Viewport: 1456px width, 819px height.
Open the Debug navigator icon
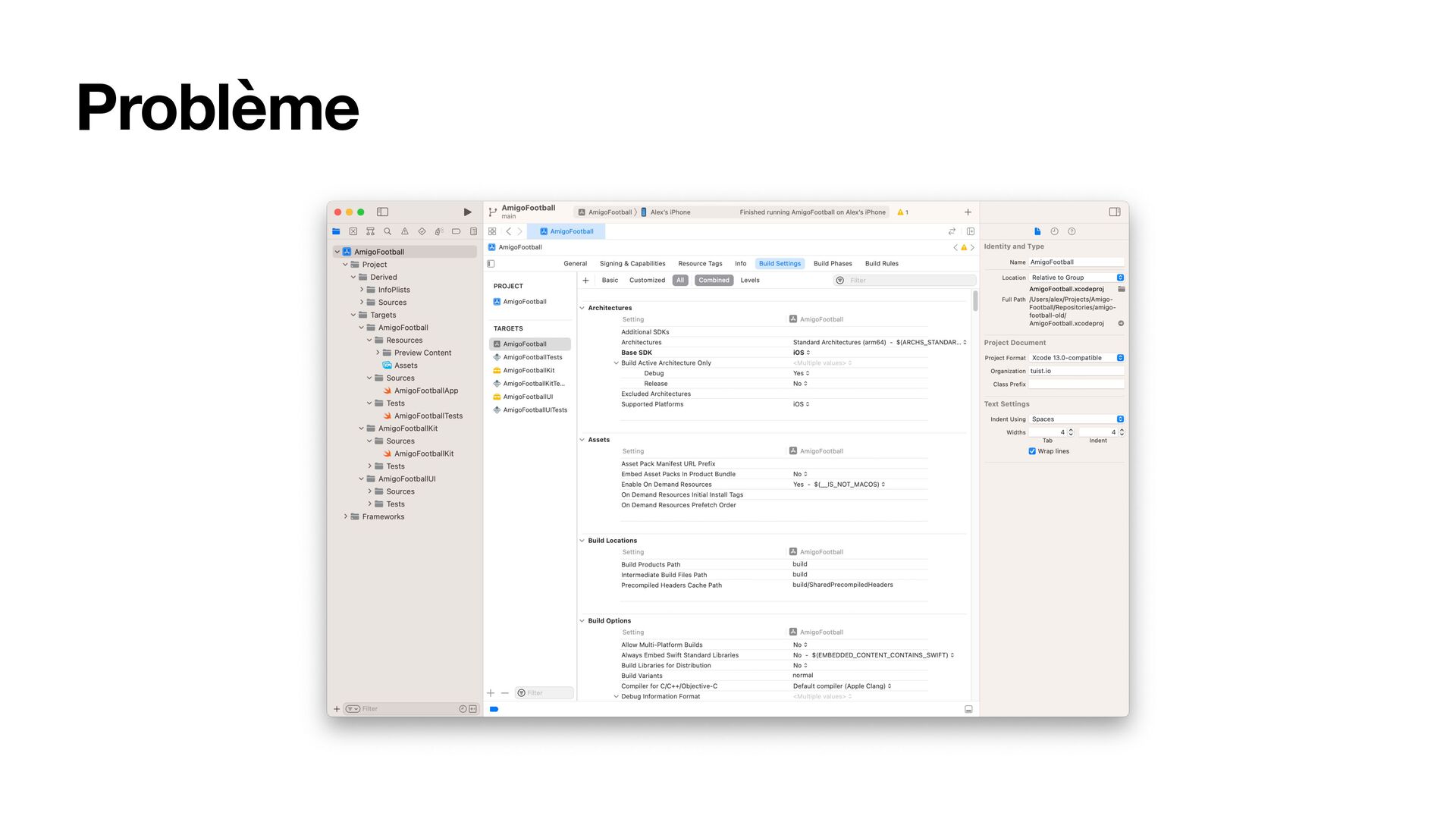439,231
